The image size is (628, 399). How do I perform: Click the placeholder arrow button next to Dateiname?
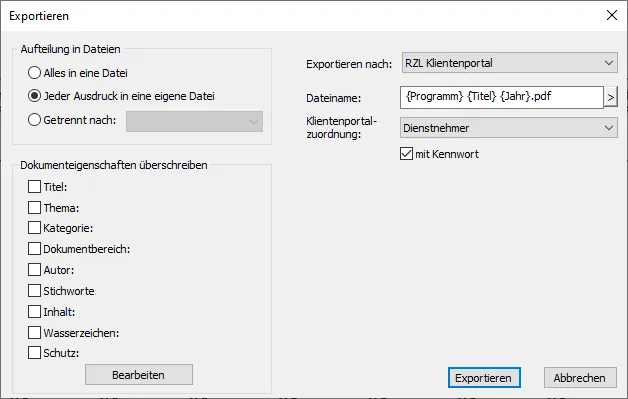[x=610, y=97]
